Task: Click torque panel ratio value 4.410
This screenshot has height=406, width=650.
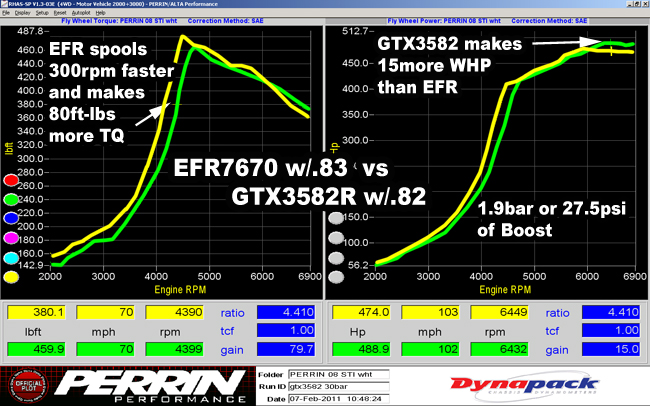Action: pyautogui.click(x=286, y=312)
